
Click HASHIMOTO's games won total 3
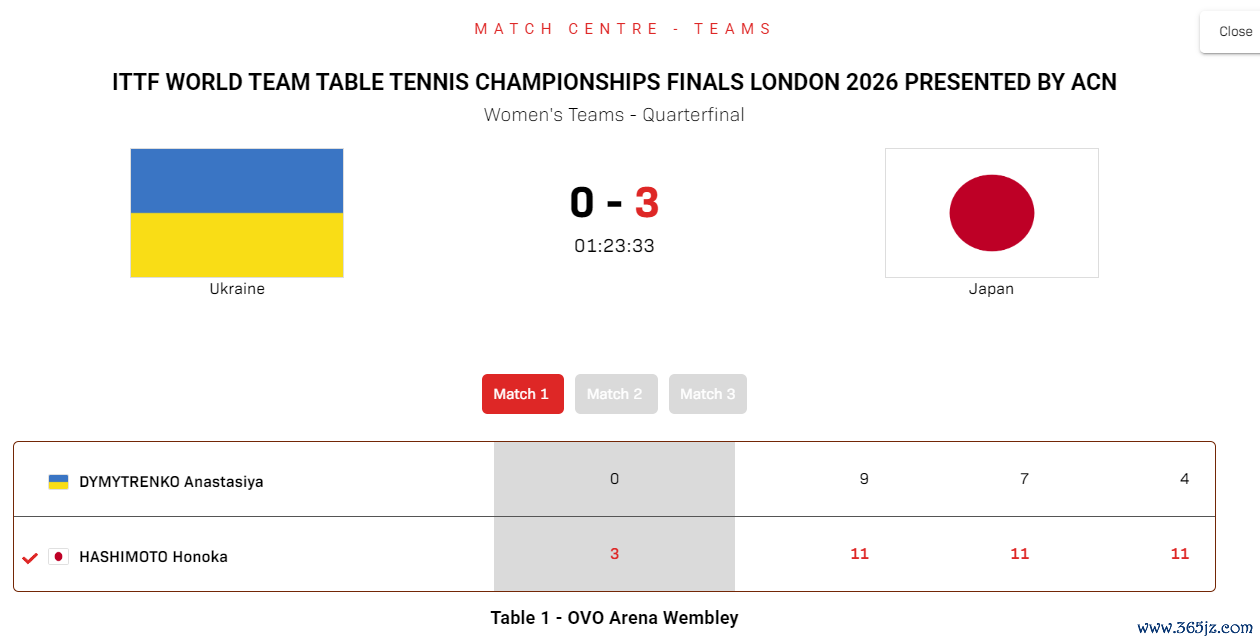tap(614, 554)
